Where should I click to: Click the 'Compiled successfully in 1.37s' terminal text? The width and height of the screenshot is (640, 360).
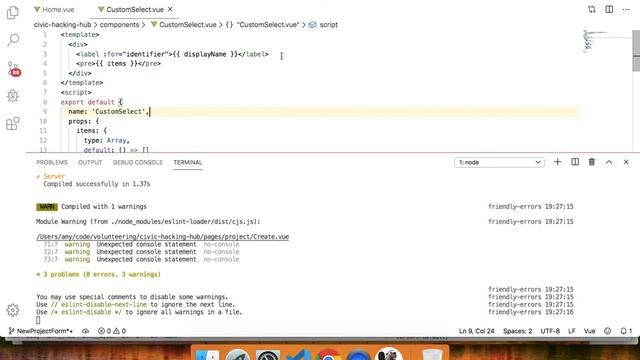(x=97, y=184)
